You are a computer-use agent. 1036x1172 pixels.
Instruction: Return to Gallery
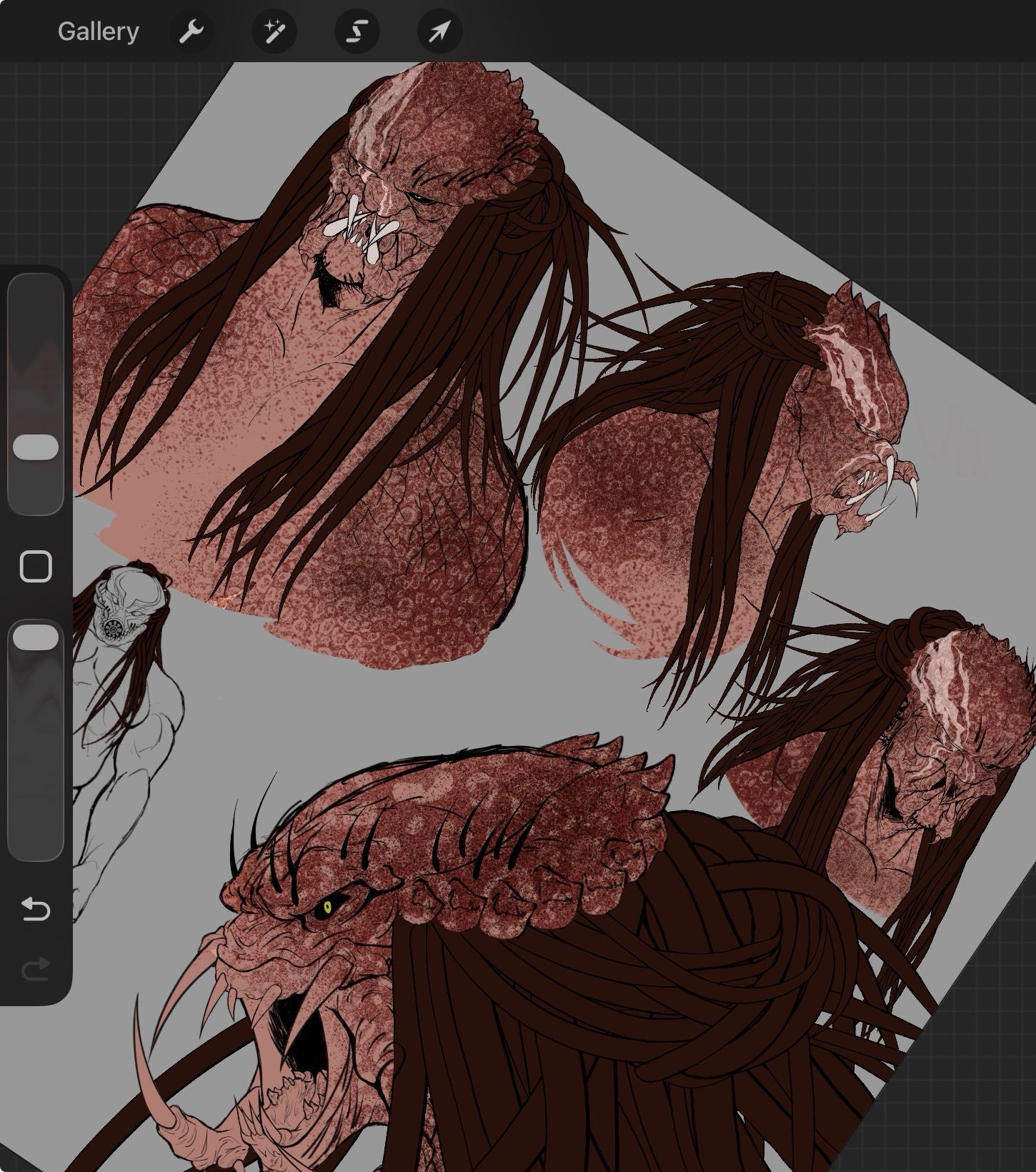(98, 31)
